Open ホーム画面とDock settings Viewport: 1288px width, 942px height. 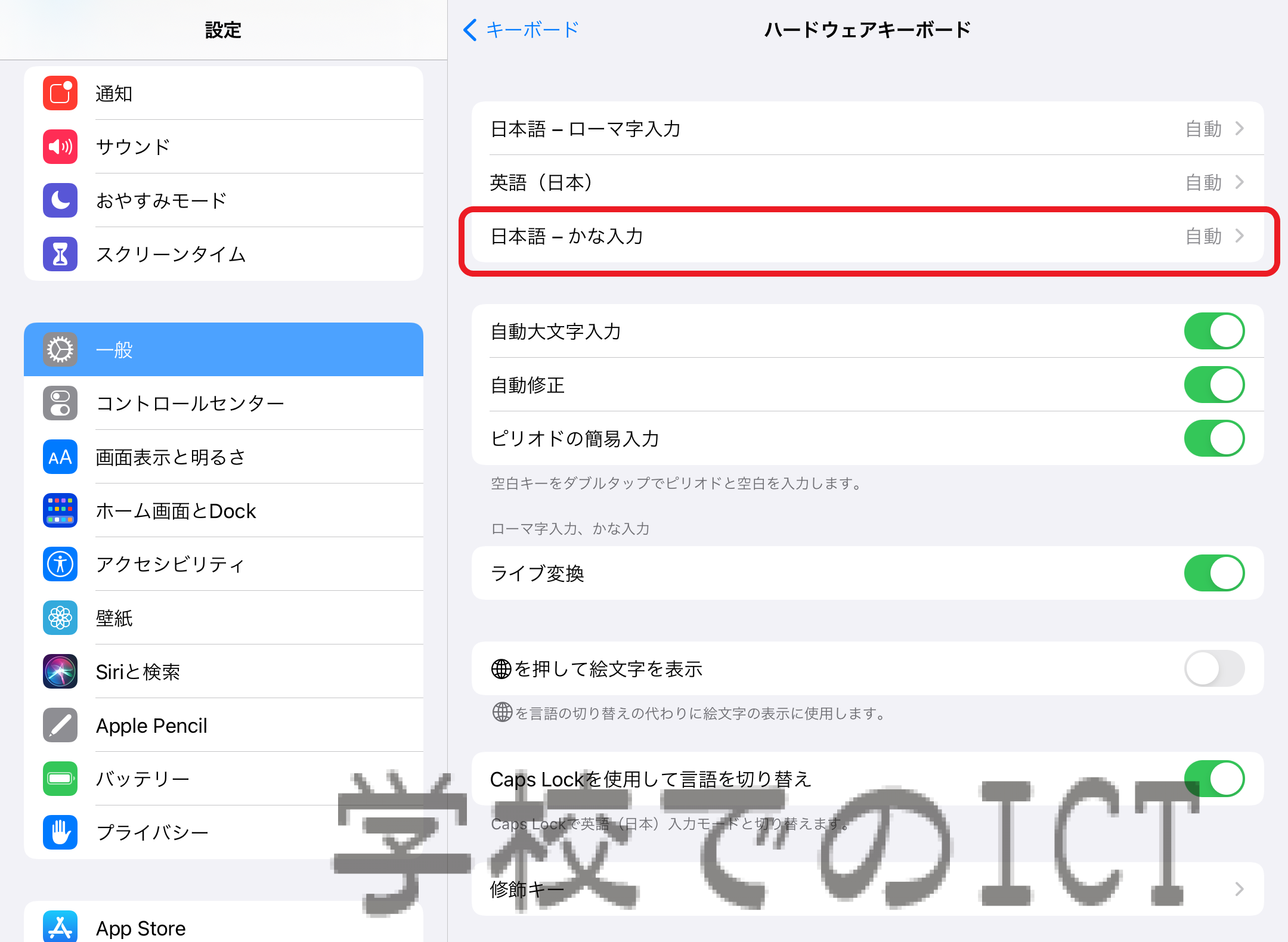[224, 510]
